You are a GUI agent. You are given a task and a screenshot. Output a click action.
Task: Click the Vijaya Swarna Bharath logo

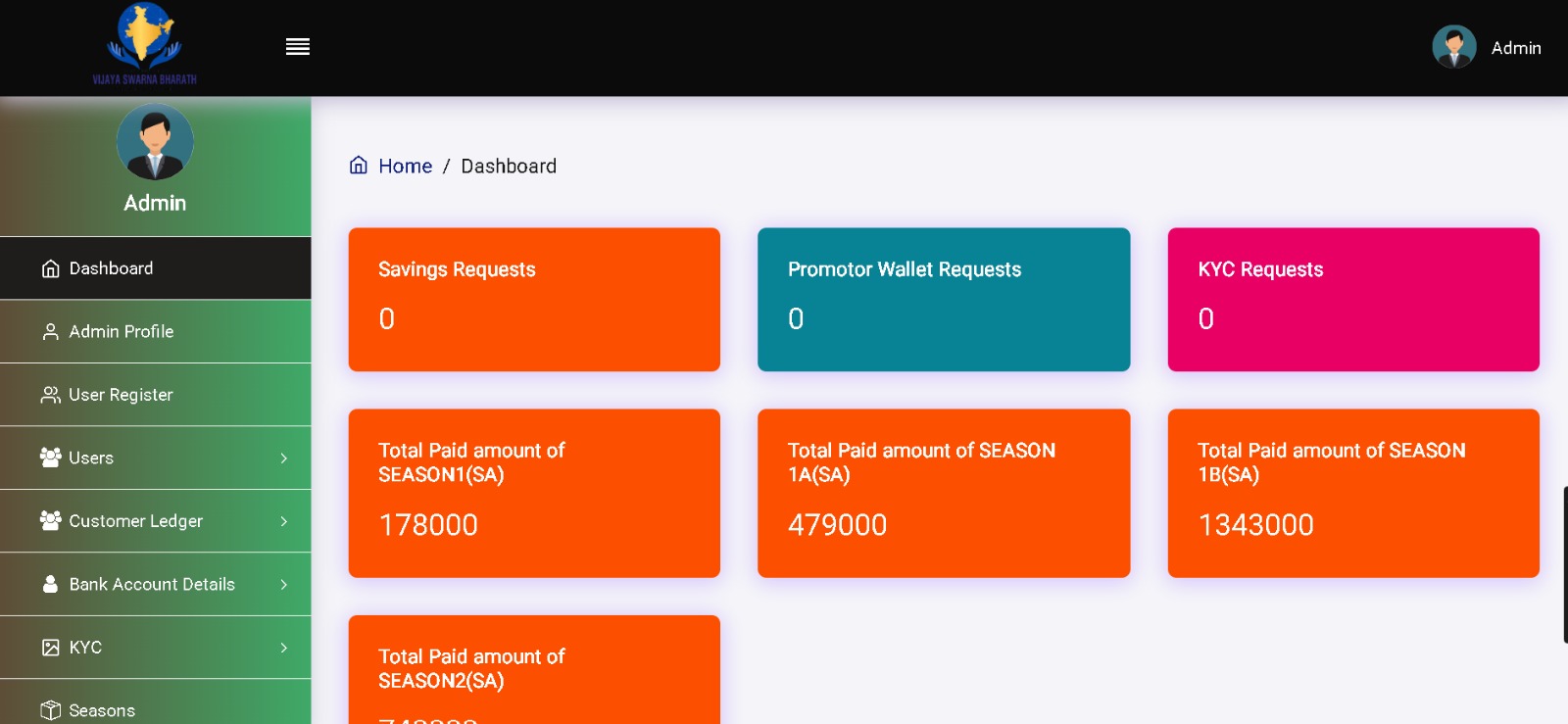145,45
